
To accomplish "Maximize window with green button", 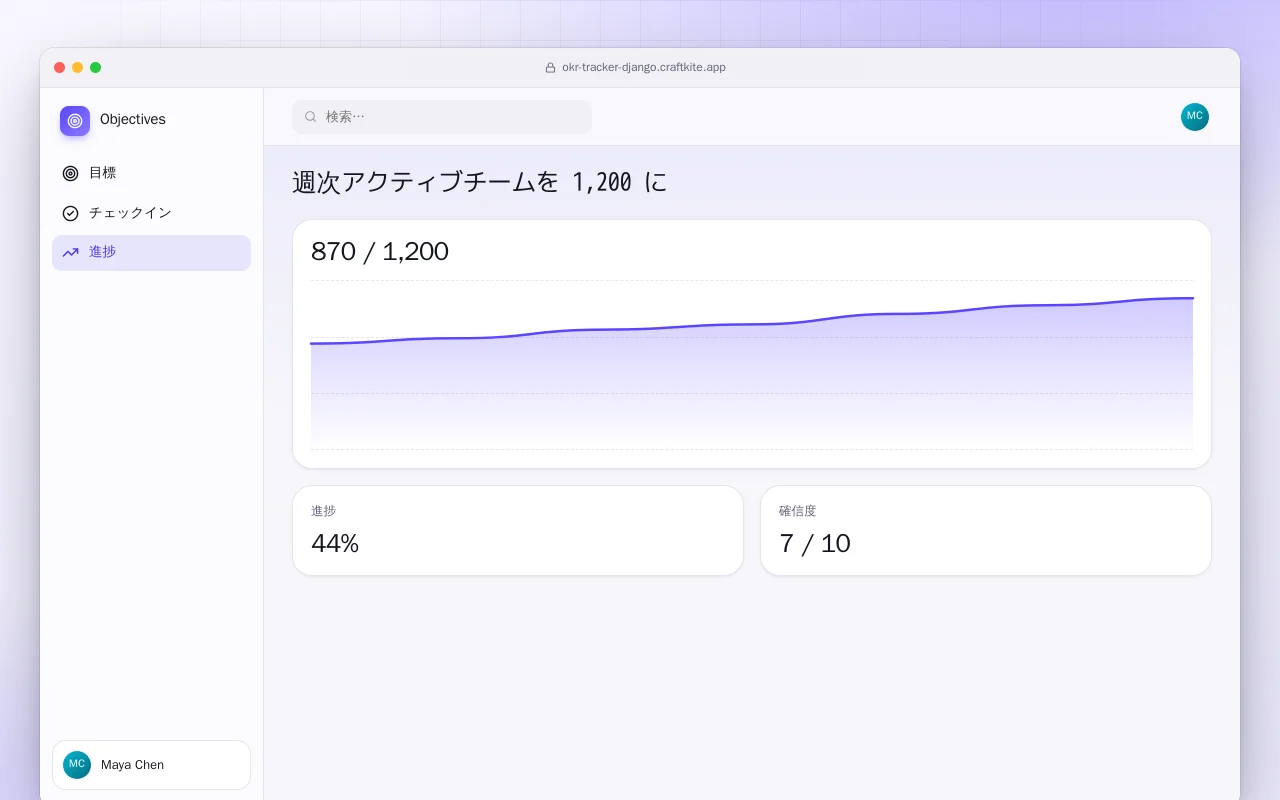I will 96,68.
